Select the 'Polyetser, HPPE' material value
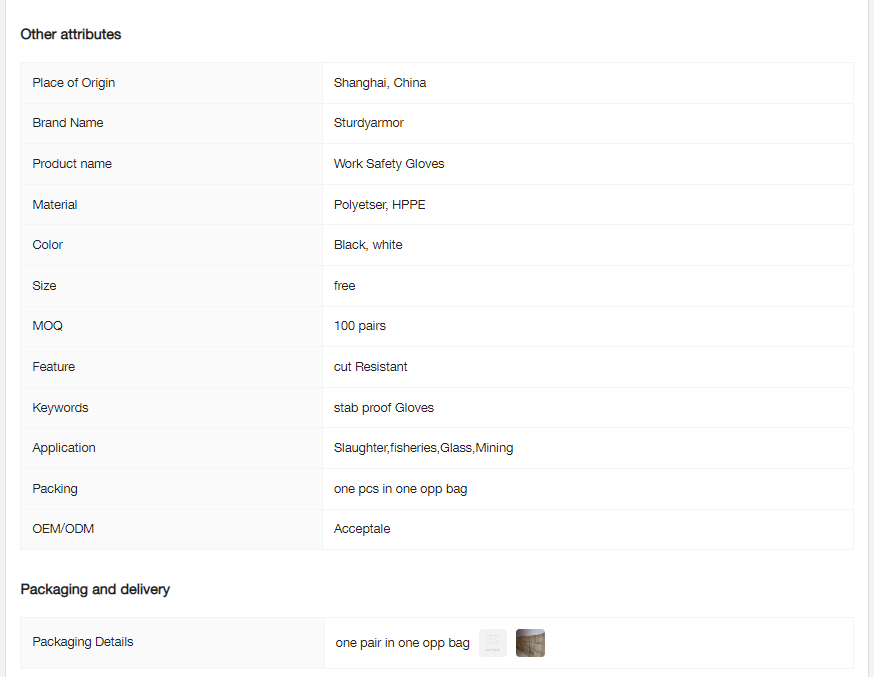 pos(379,205)
